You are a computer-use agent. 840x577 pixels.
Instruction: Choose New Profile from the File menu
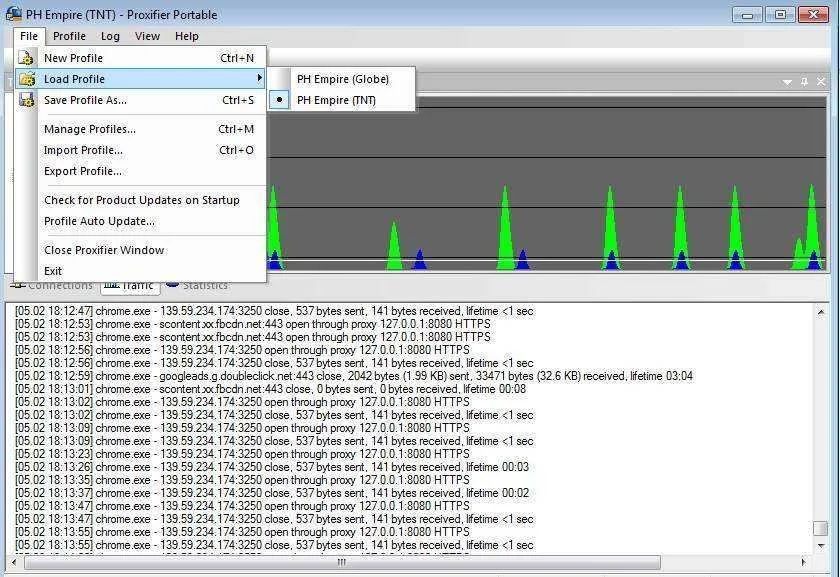tap(140, 58)
